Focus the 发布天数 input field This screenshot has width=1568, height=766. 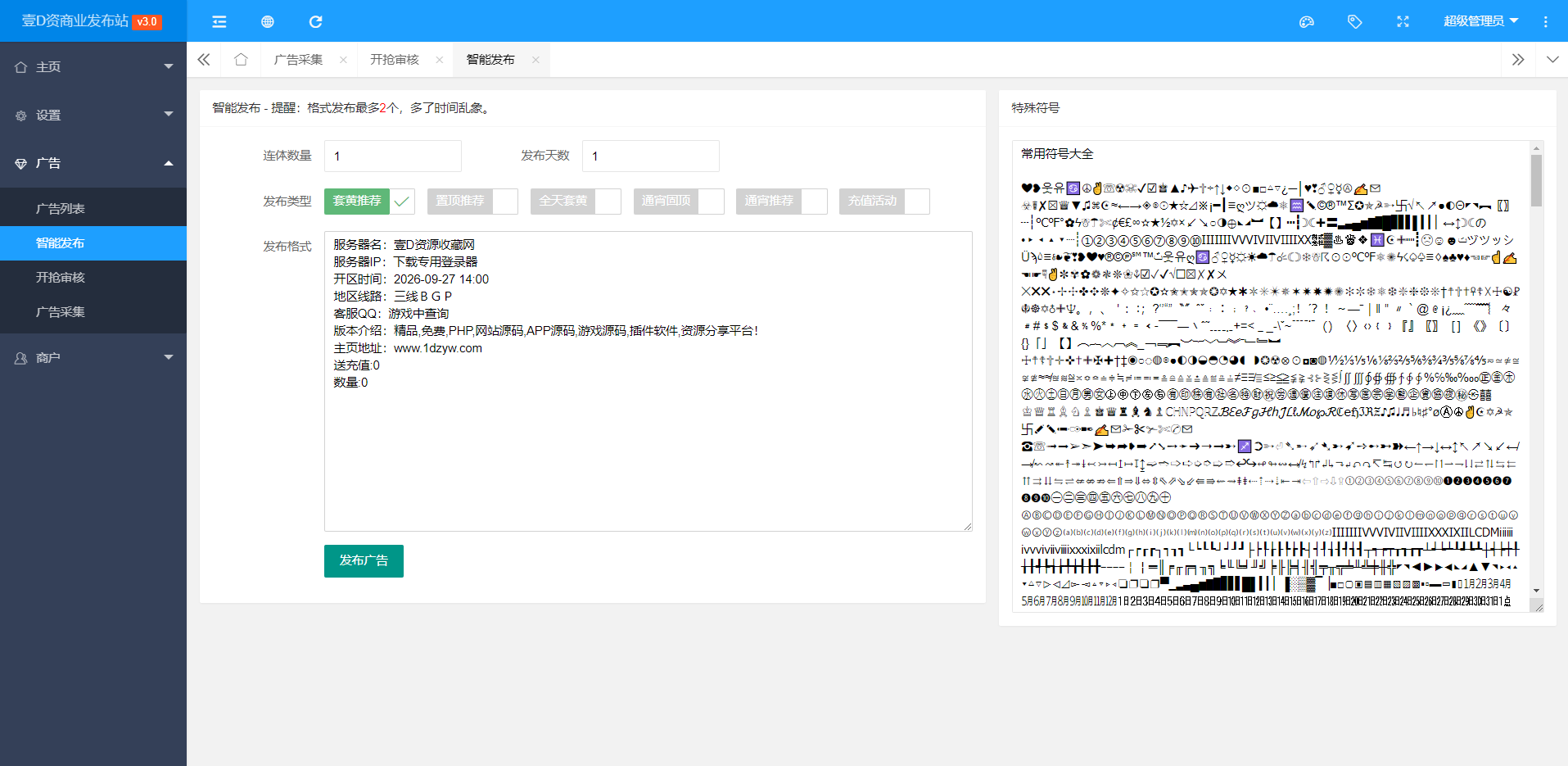pos(651,156)
